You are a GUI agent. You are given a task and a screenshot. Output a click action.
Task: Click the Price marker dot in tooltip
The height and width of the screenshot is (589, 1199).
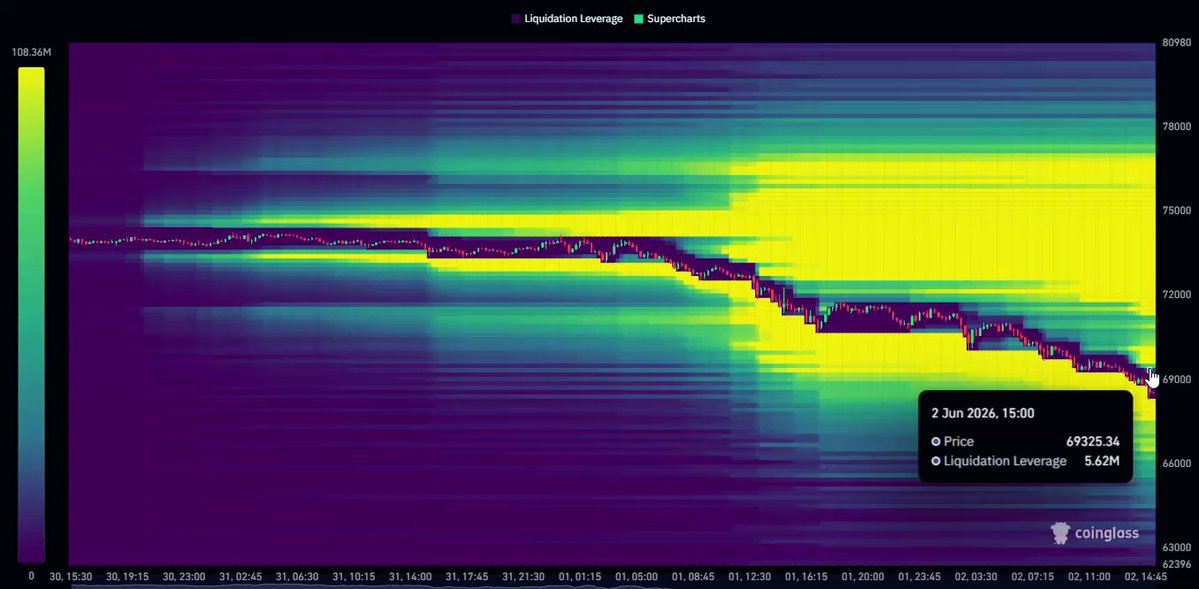click(936, 441)
